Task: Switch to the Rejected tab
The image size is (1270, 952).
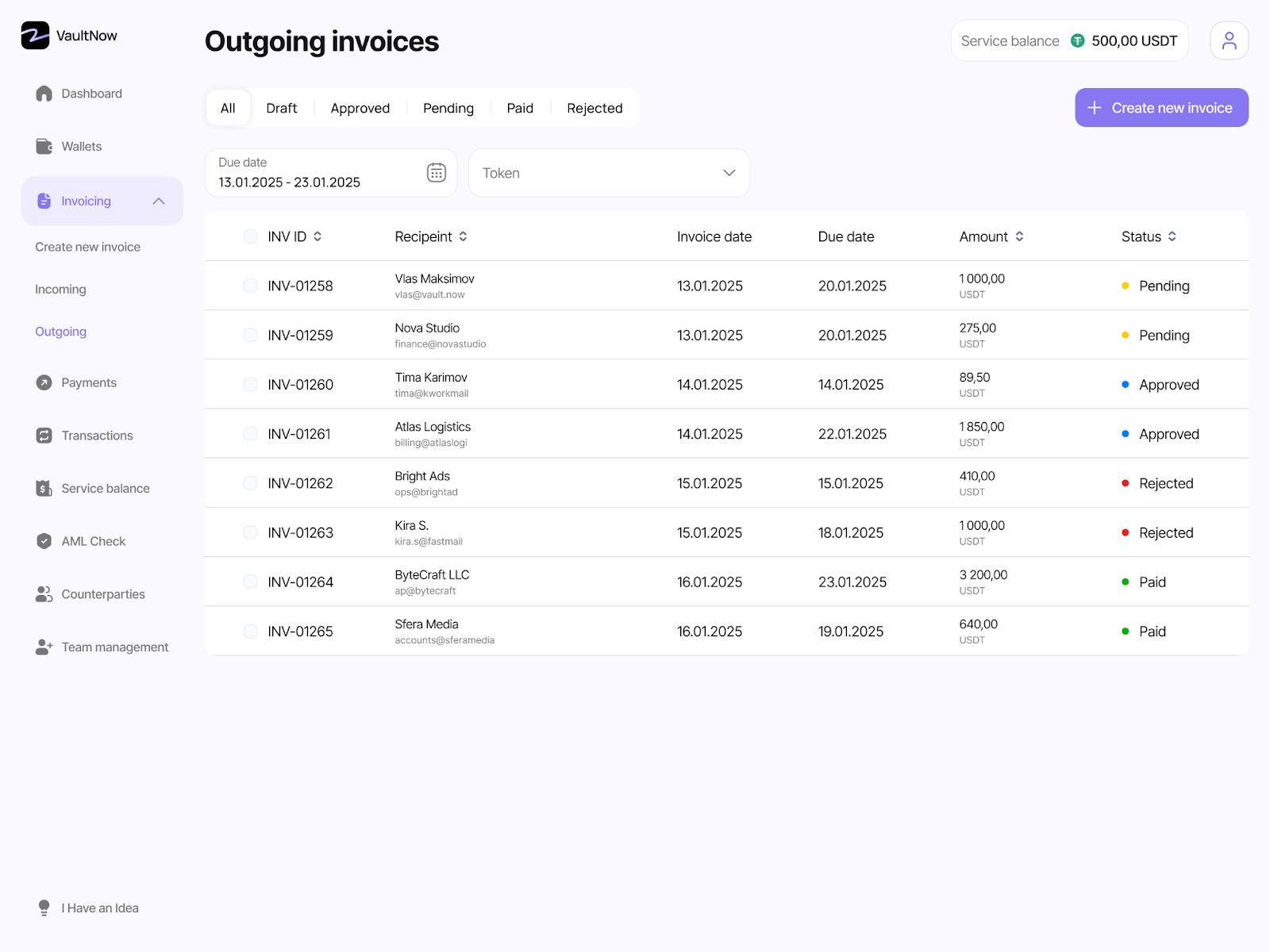Action: [x=595, y=108]
